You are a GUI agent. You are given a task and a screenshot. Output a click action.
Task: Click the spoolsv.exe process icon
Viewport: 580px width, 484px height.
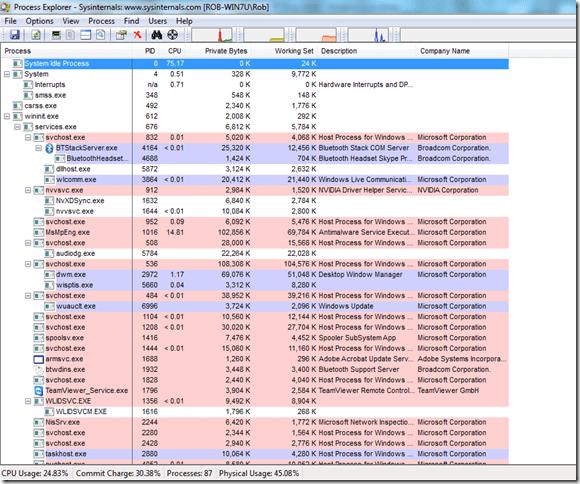39,338
